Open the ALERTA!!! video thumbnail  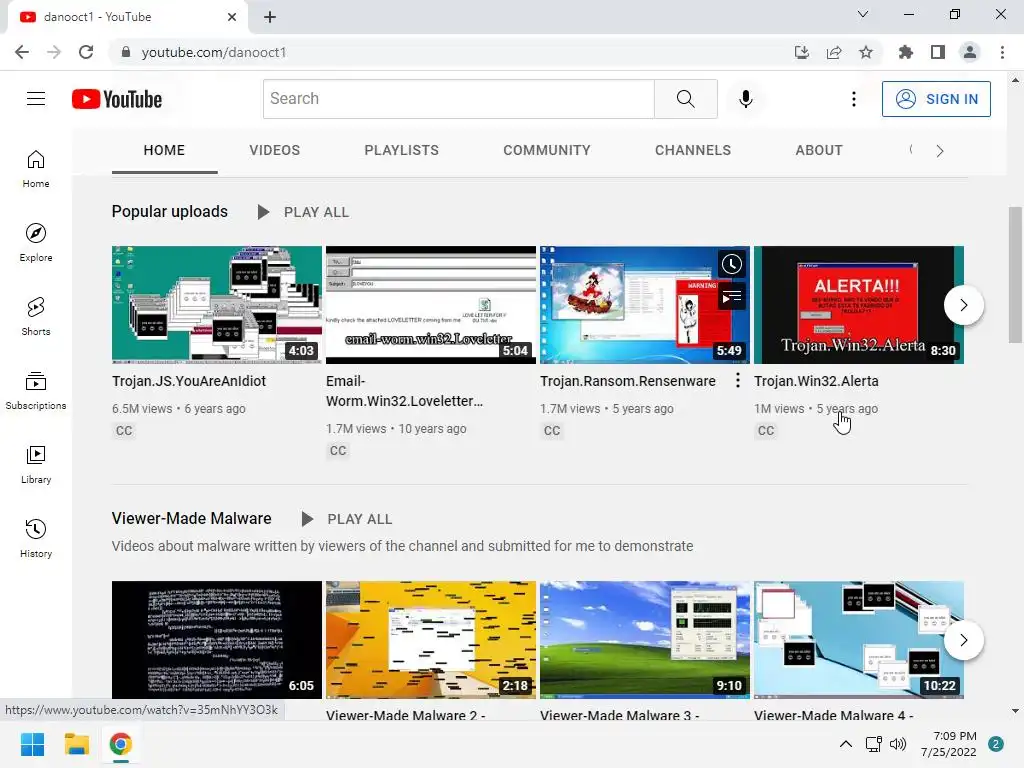859,305
